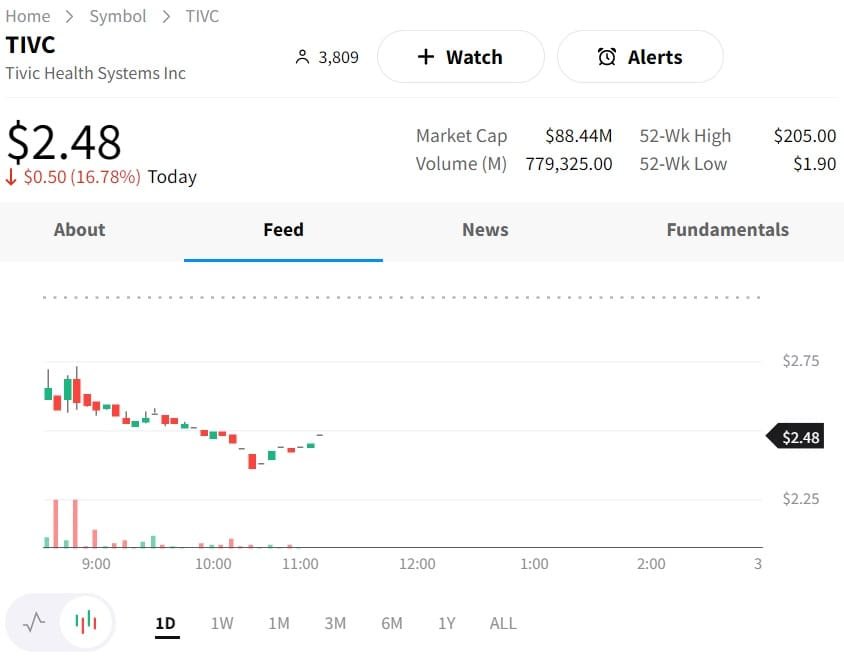Click the watchers person icon
The height and width of the screenshot is (658, 844).
click(303, 58)
